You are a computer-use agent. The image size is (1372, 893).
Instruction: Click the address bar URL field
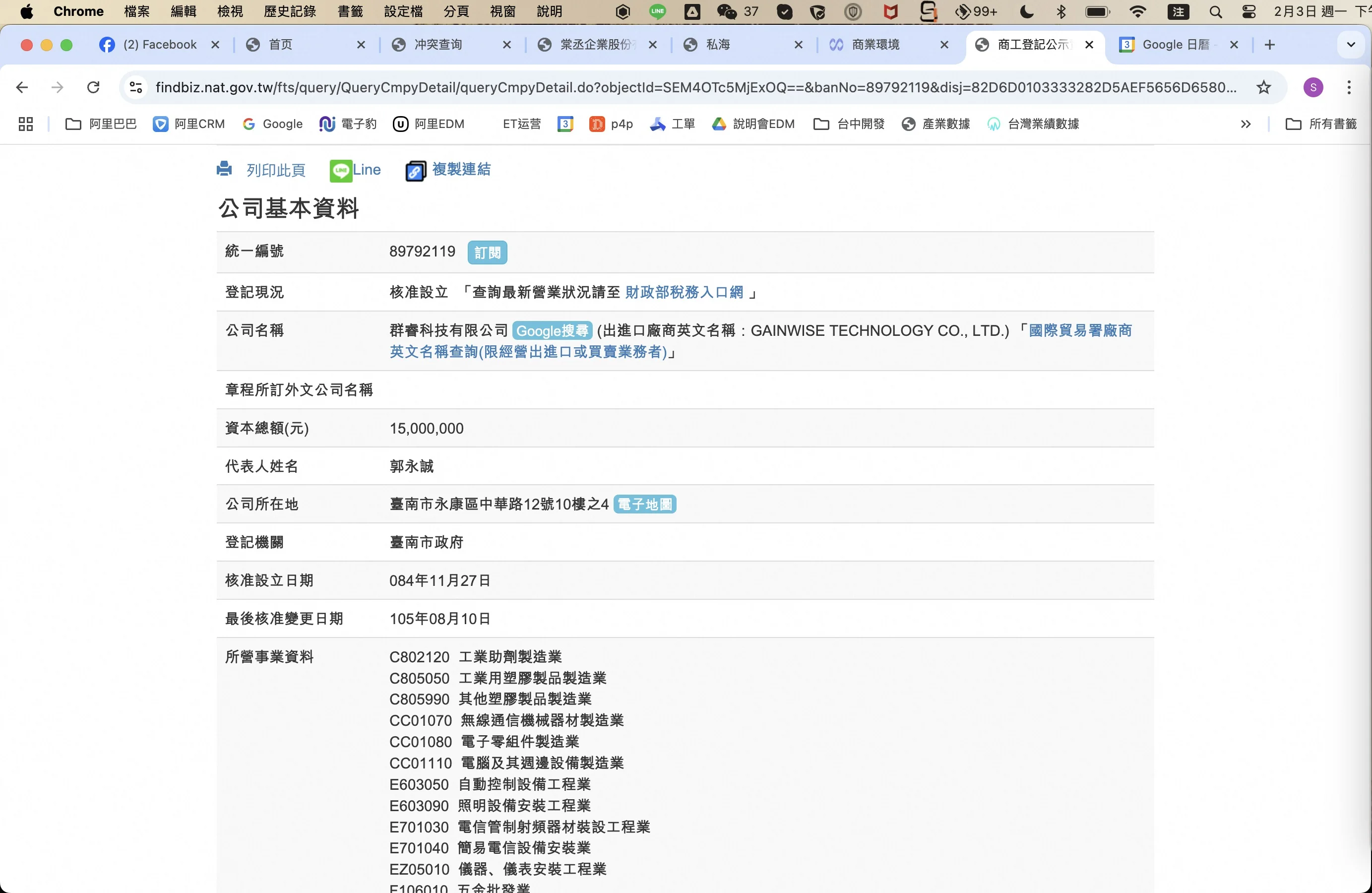pyautogui.click(x=692, y=88)
